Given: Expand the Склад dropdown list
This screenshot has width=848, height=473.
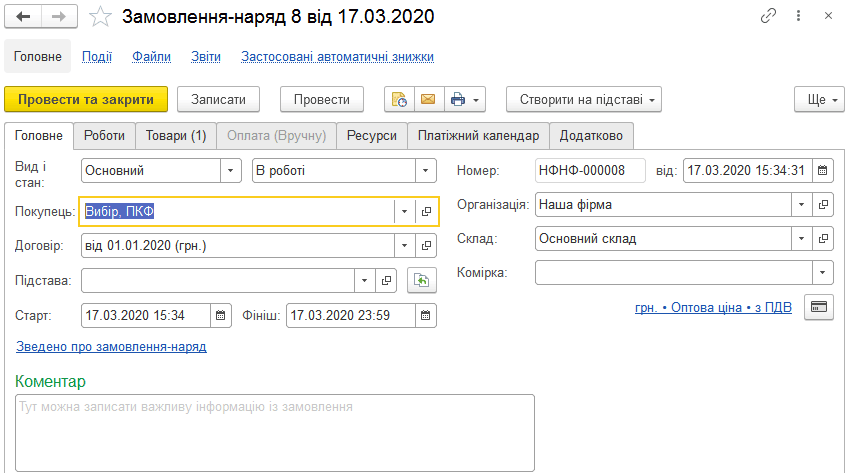Looking at the screenshot, I should point(801,238).
